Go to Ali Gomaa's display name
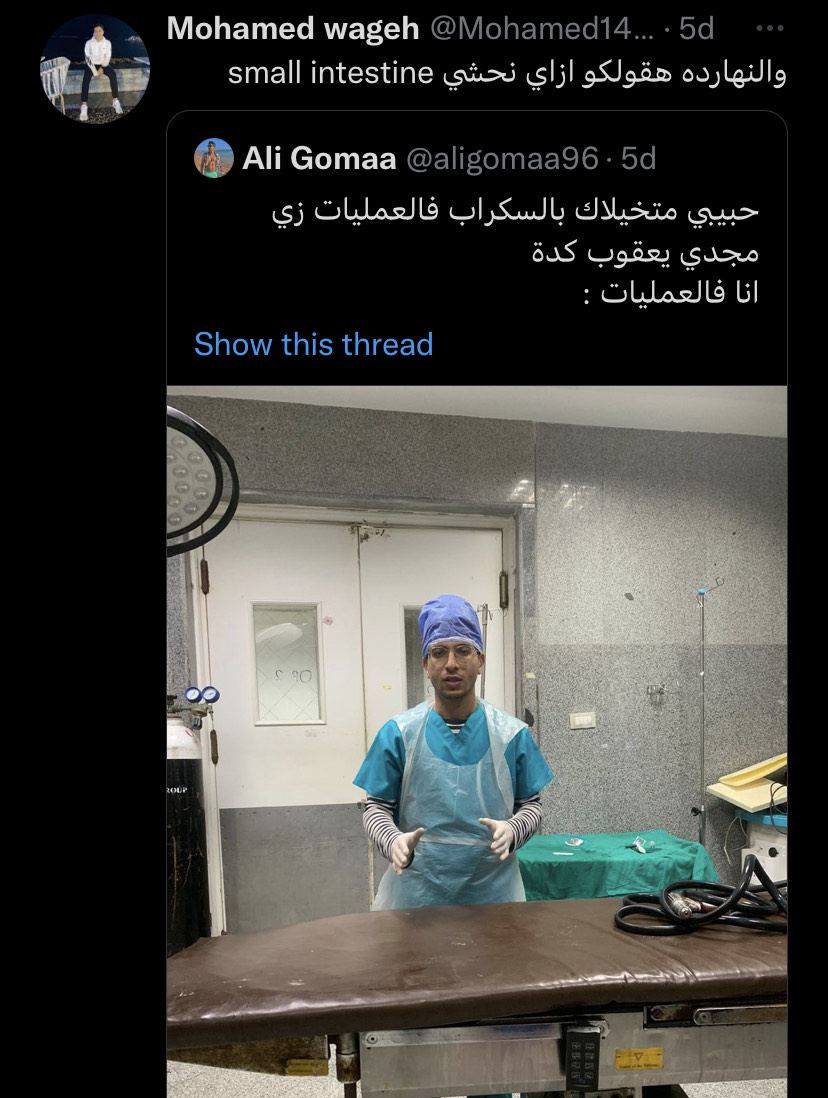 tap(319, 159)
